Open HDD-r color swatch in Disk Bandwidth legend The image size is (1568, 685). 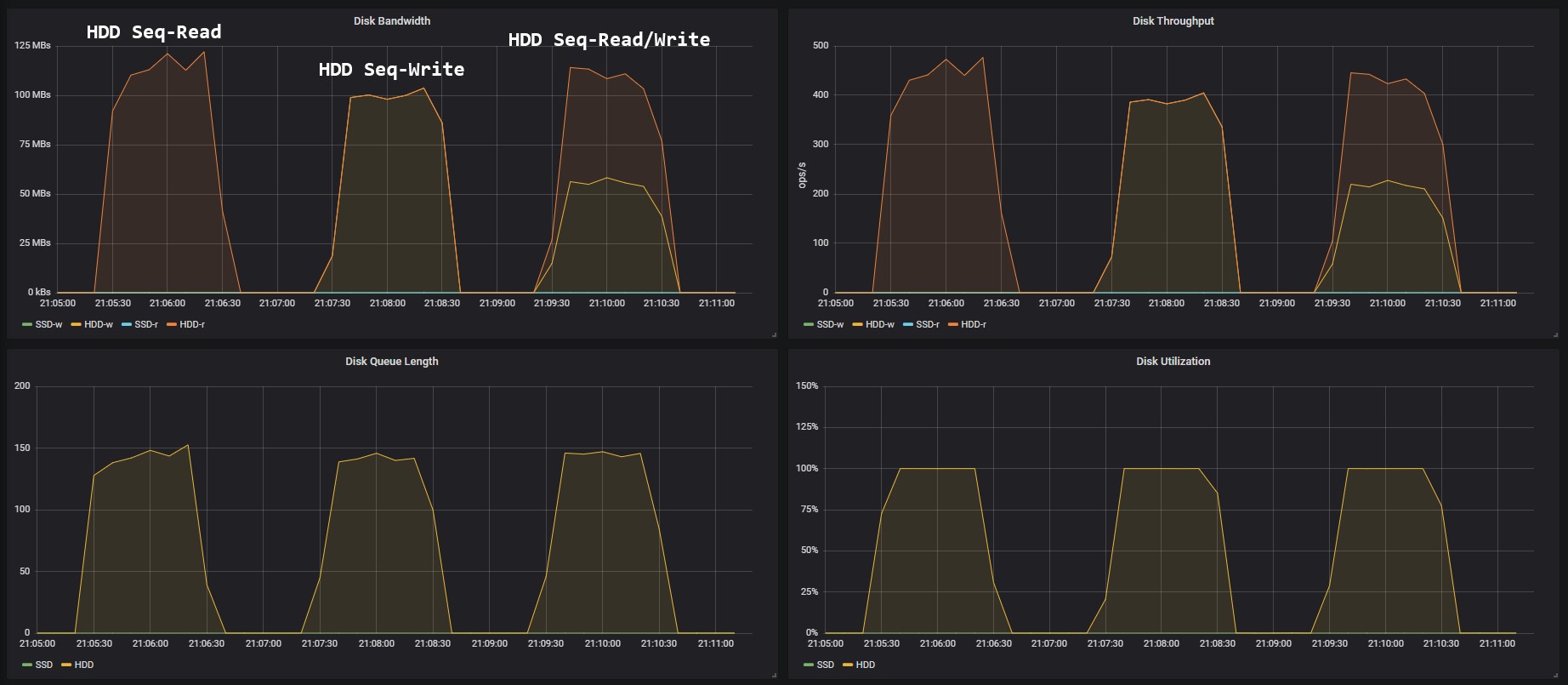click(172, 324)
